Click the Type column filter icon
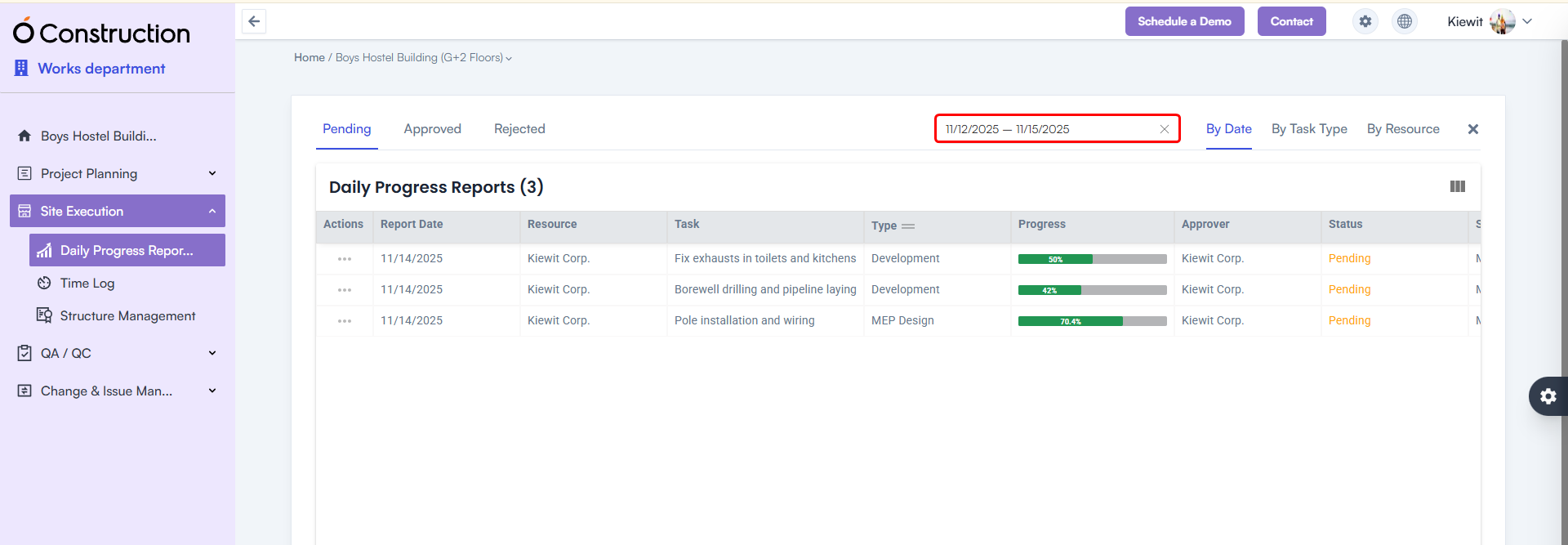Image resolution: width=1568 pixels, height=545 pixels. [x=908, y=226]
